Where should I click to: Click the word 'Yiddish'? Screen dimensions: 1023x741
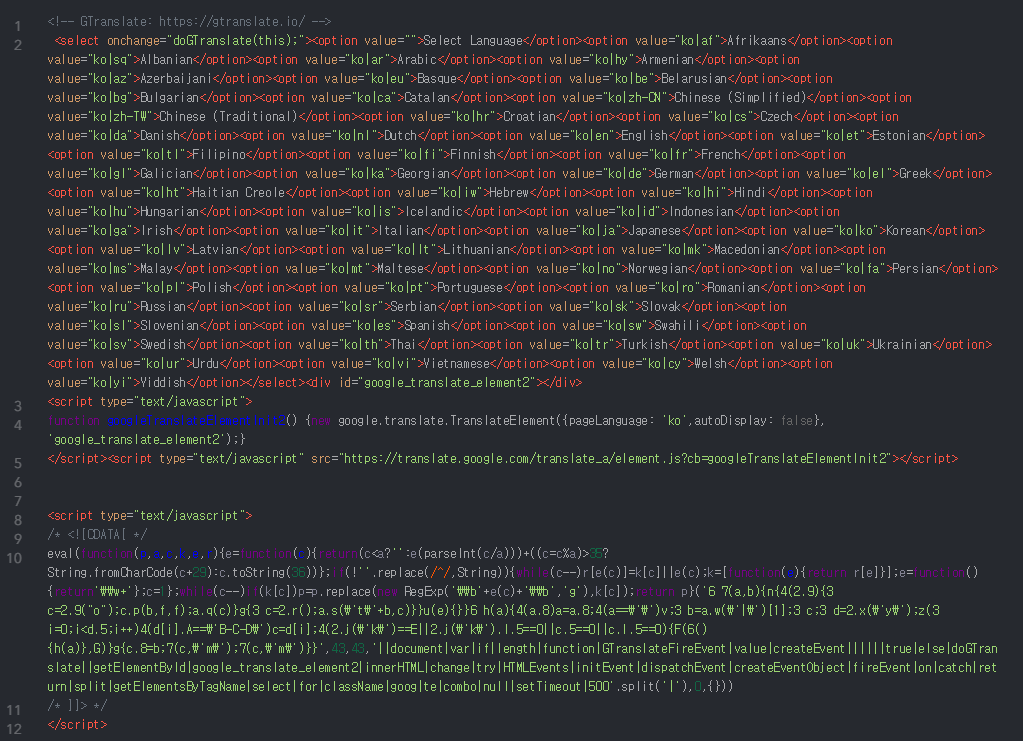tap(163, 382)
